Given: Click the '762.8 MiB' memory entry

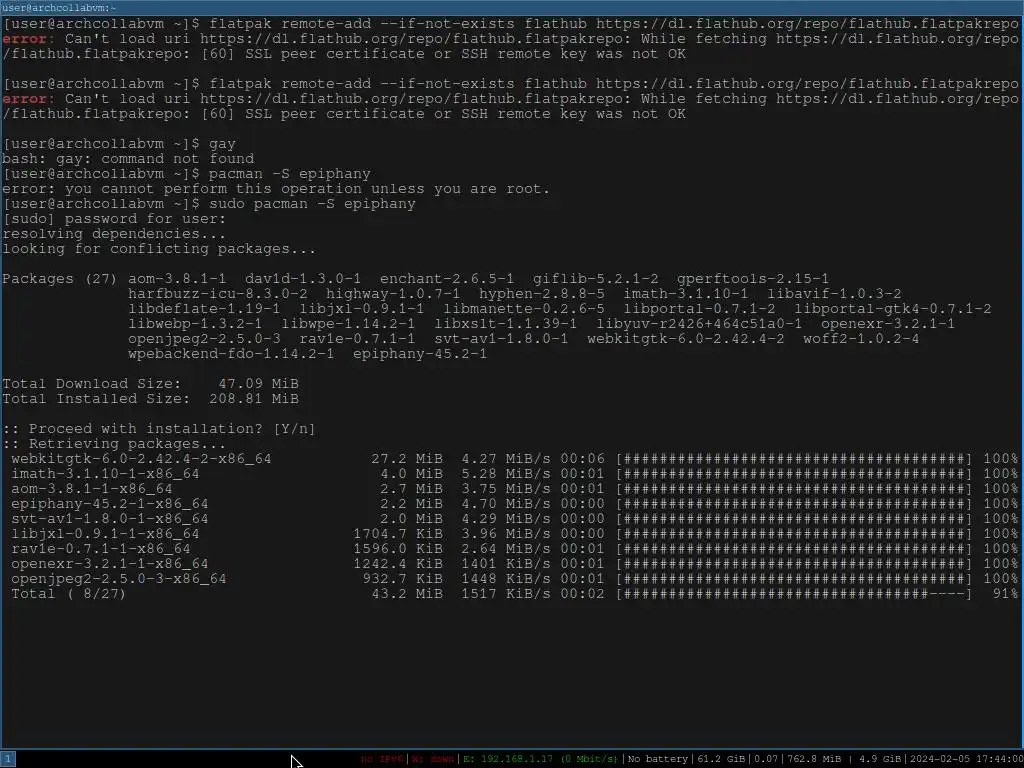Looking at the screenshot, I should pyautogui.click(x=814, y=759).
